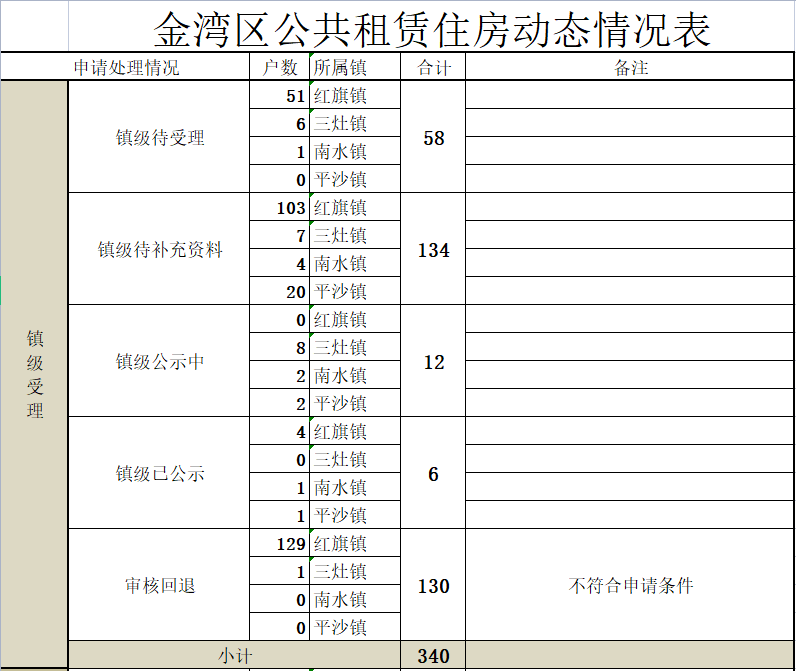
Task: Click the total cell showing 58
Action: pos(433,138)
